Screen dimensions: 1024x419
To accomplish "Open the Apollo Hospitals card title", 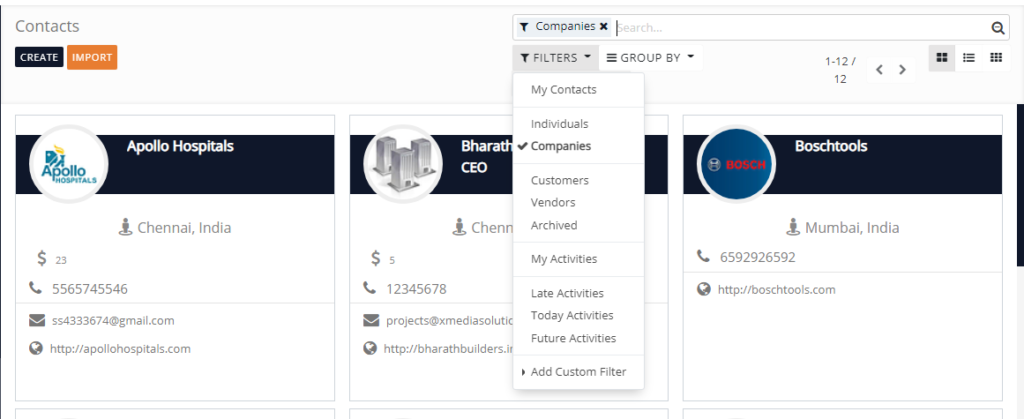I will (180, 146).
